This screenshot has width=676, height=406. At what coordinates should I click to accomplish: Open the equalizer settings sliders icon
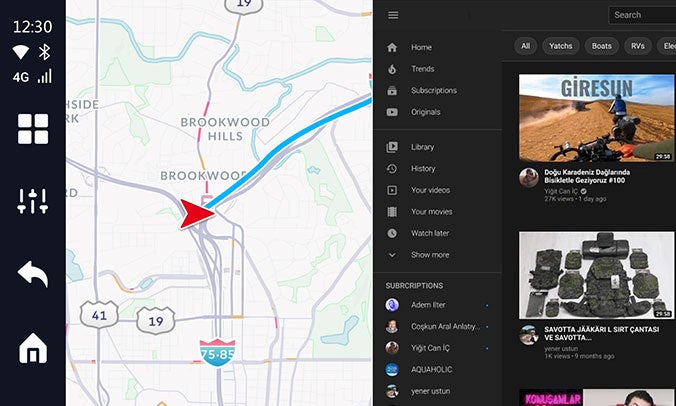[x=33, y=201]
